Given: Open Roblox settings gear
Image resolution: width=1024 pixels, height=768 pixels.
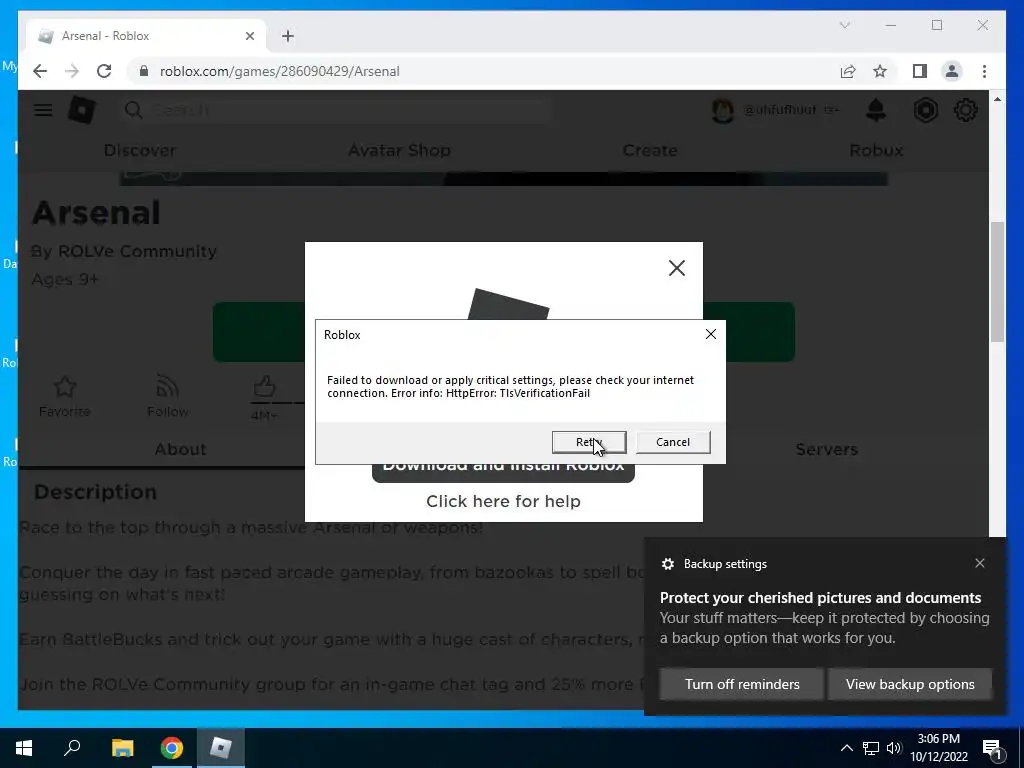Looking at the screenshot, I should point(965,110).
